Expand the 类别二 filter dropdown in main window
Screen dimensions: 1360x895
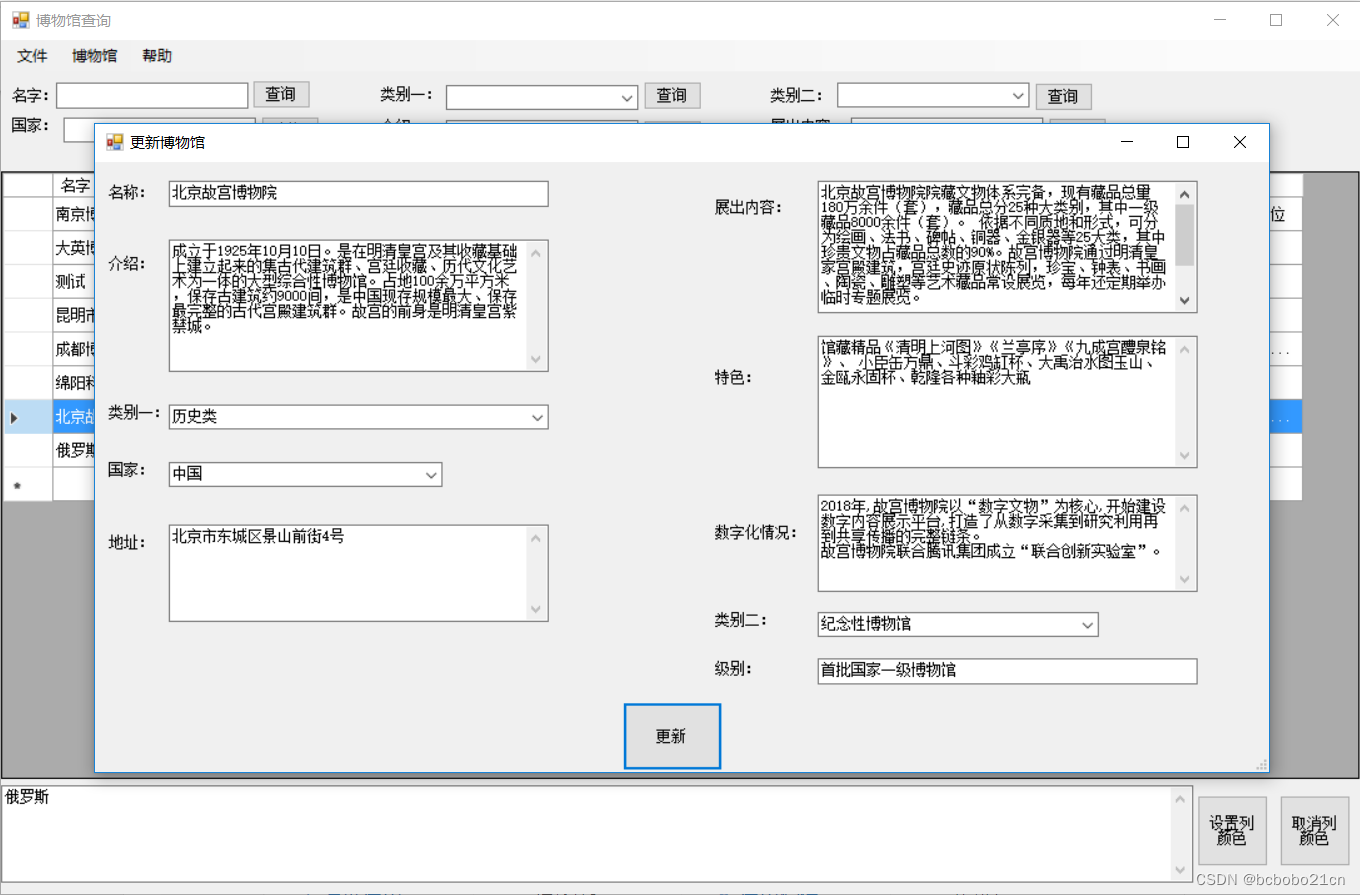[x=1019, y=97]
